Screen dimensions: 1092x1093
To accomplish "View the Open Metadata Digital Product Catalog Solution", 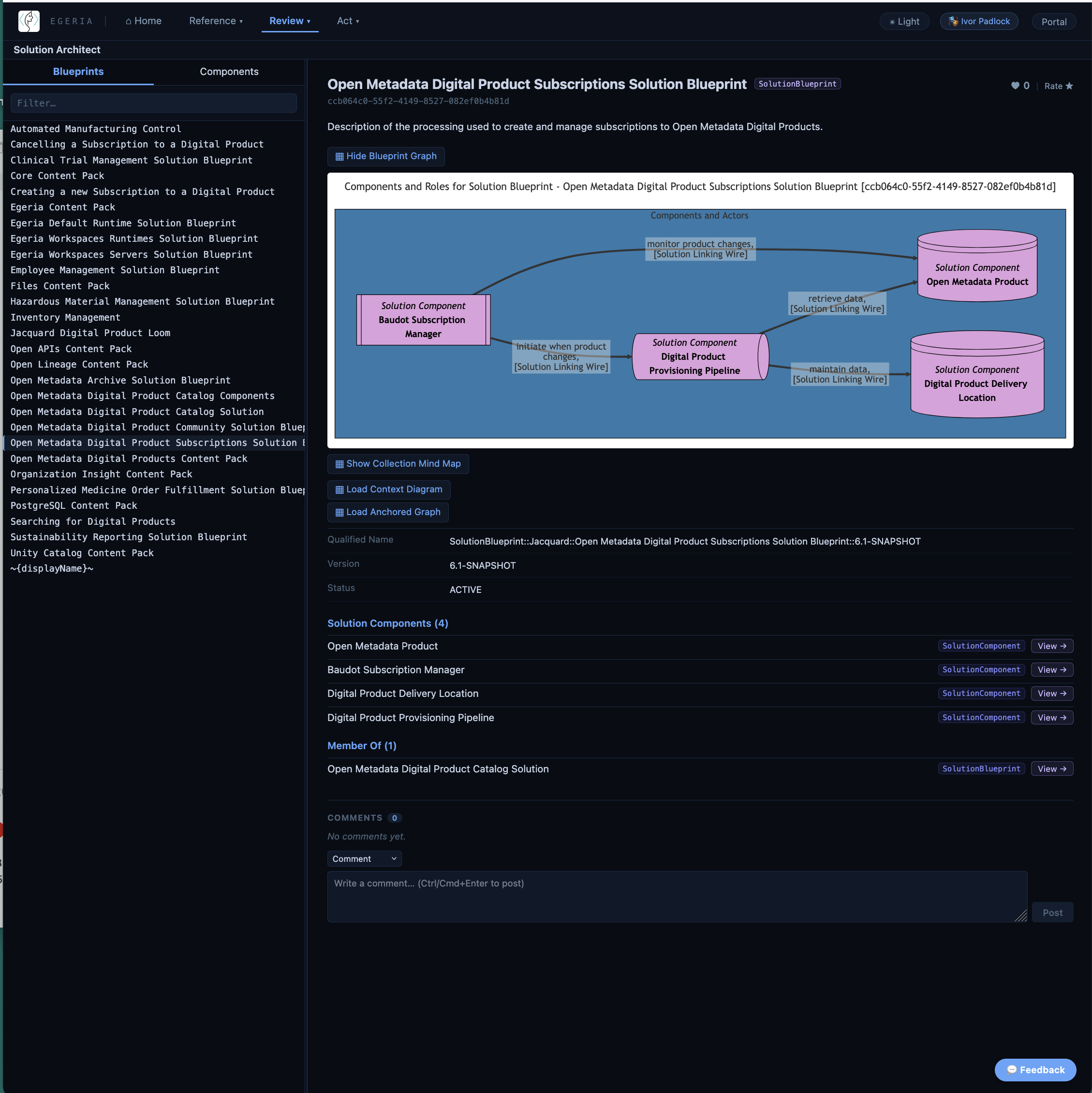I will click(x=1052, y=769).
